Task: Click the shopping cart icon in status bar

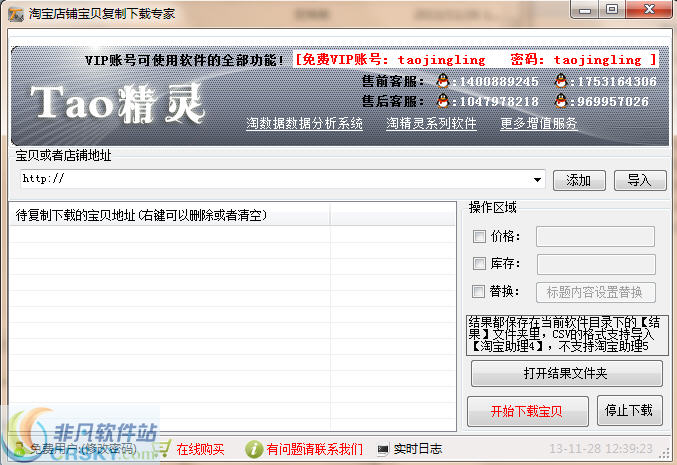Action: point(162,448)
